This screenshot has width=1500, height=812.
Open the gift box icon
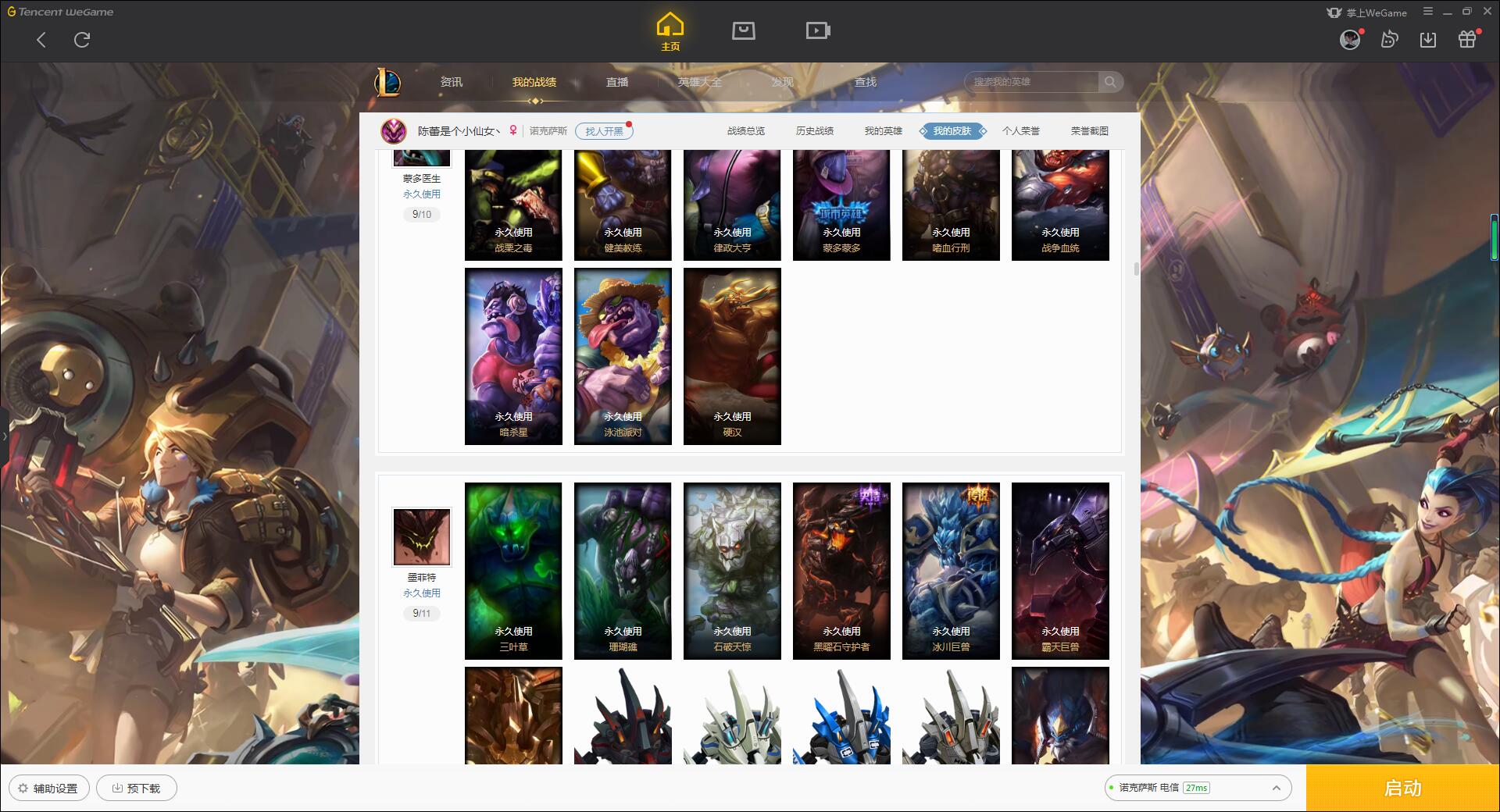[1466, 40]
